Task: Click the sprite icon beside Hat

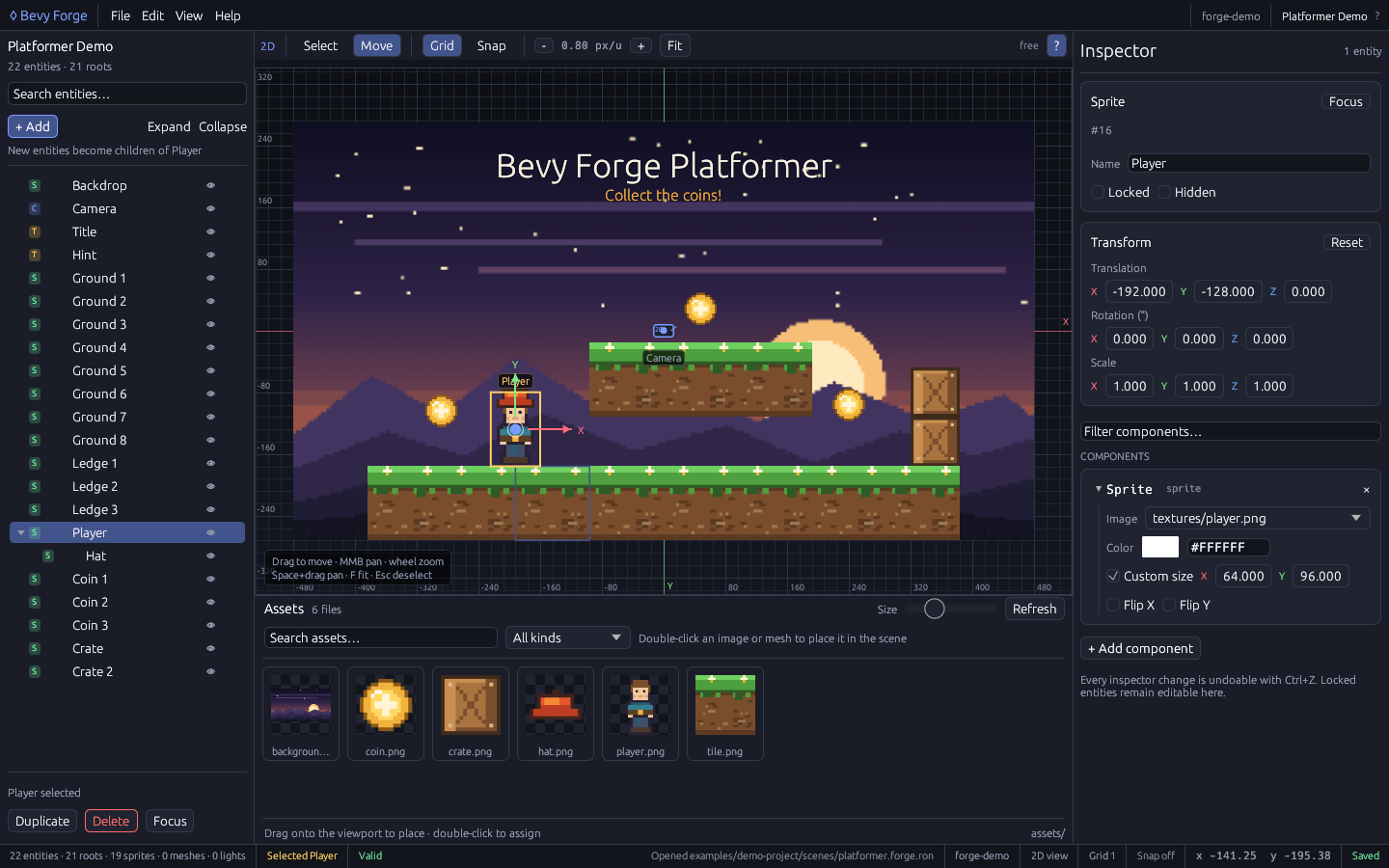Action: click(x=48, y=556)
